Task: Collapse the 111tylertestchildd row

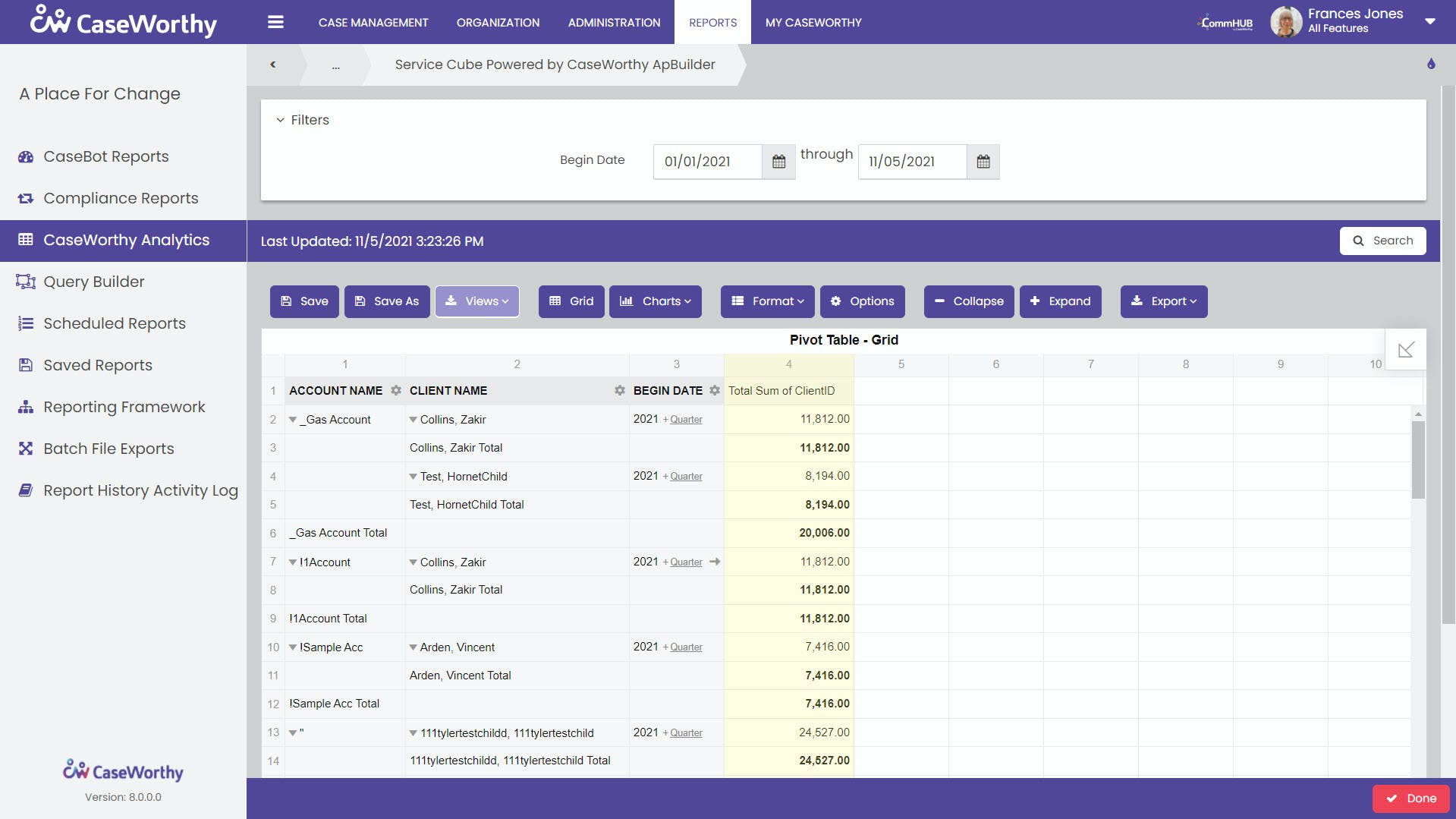Action: coord(413,733)
